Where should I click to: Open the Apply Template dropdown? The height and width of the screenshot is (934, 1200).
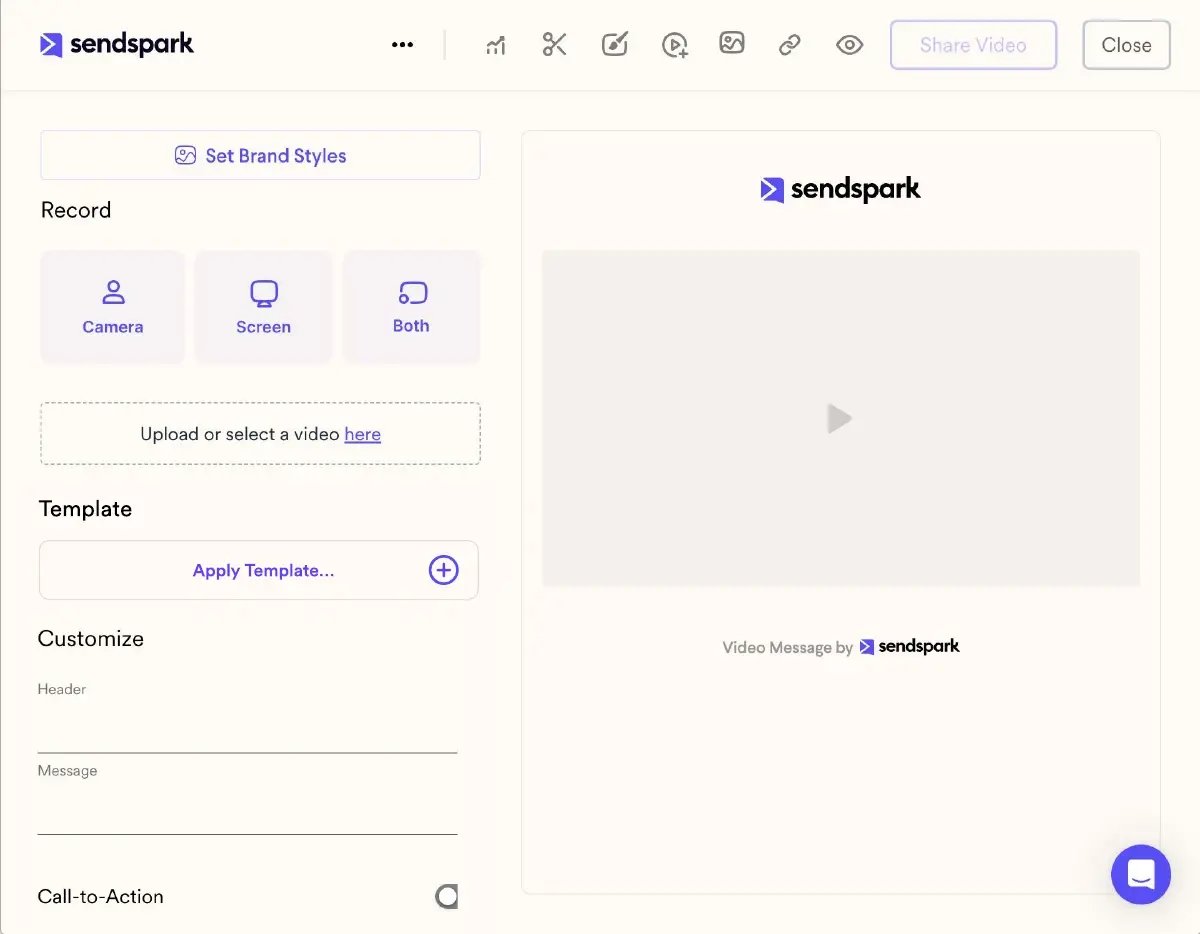click(258, 570)
